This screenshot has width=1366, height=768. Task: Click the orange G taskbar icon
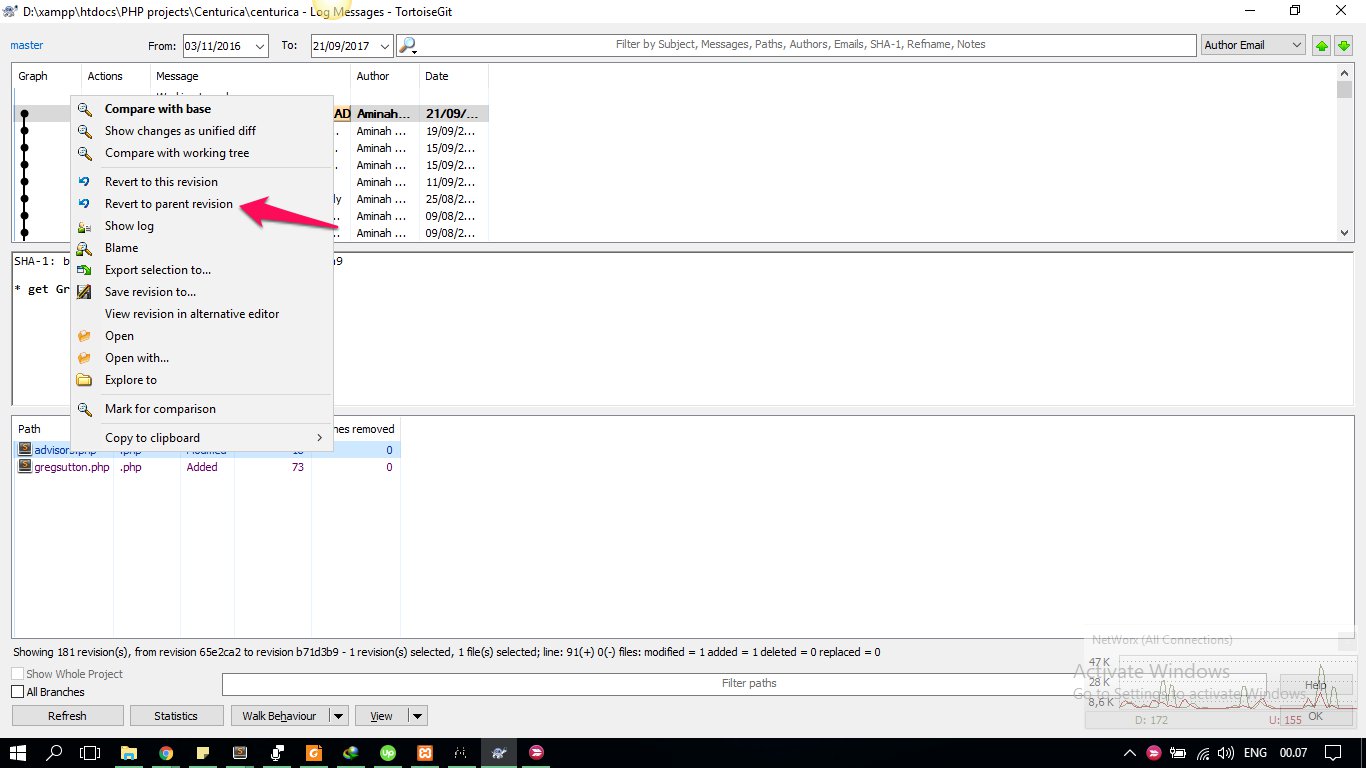coord(314,752)
